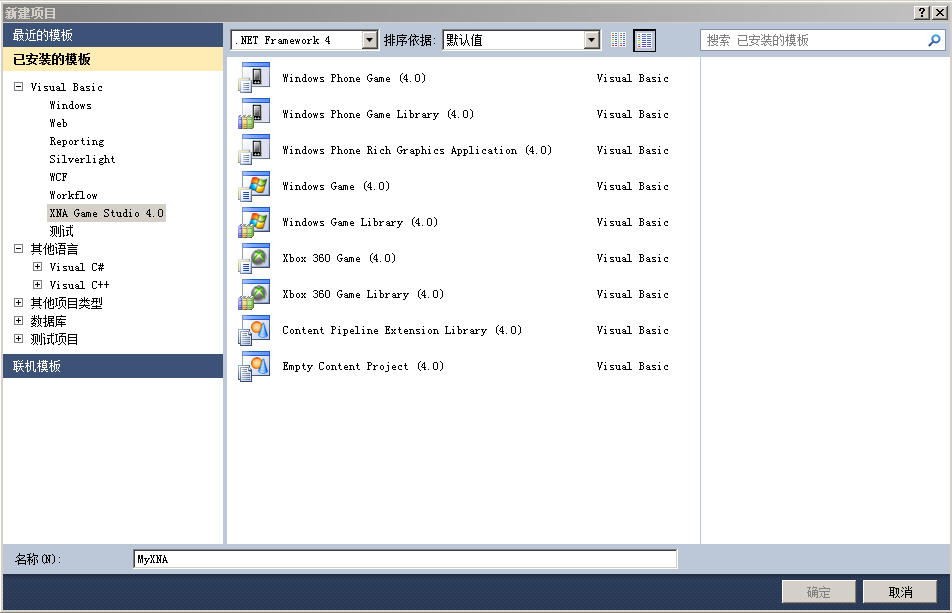Click Visual Basic label on Empty Content Project row
The image size is (952, 613).
pos(632,367)
